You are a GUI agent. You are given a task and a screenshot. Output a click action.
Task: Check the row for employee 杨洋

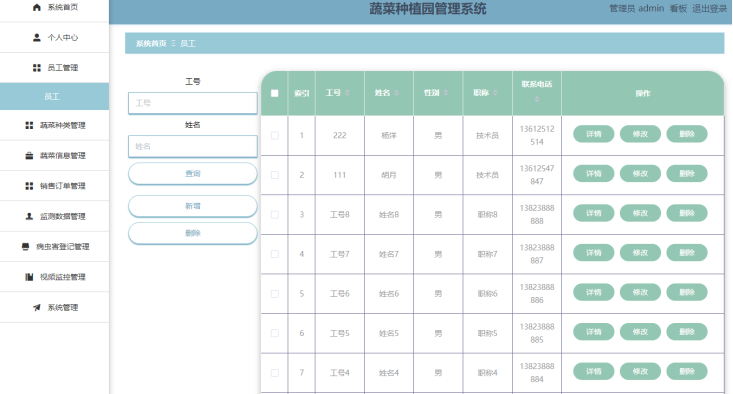[275, 136]
